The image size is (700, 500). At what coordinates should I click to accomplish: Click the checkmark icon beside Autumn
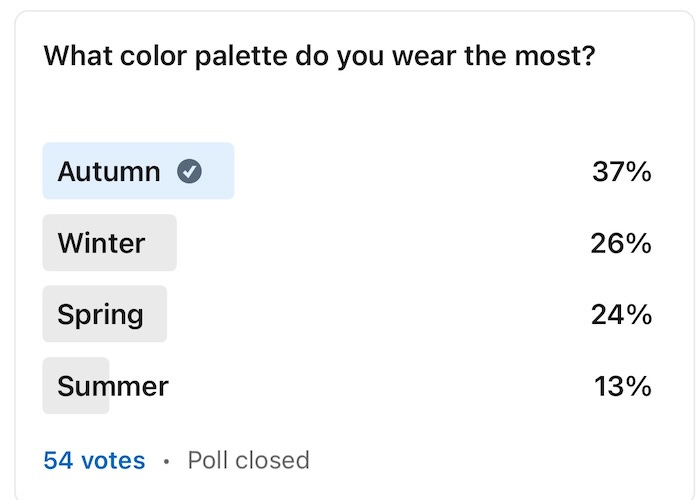click(189, 171)
